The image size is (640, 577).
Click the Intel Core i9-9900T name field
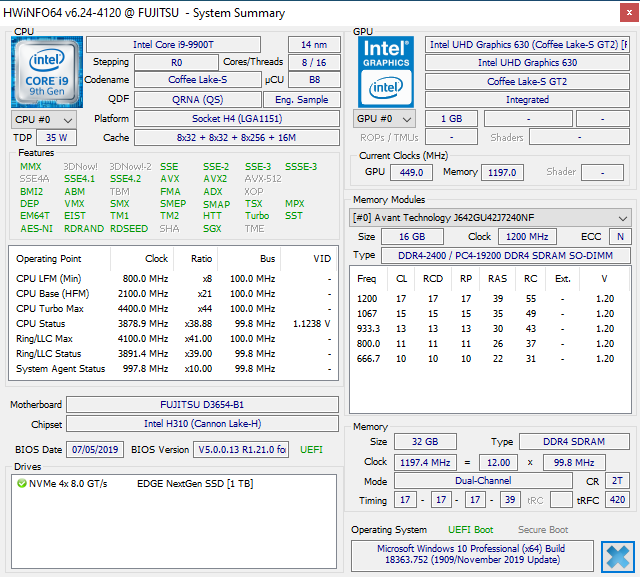pos(173,44)
